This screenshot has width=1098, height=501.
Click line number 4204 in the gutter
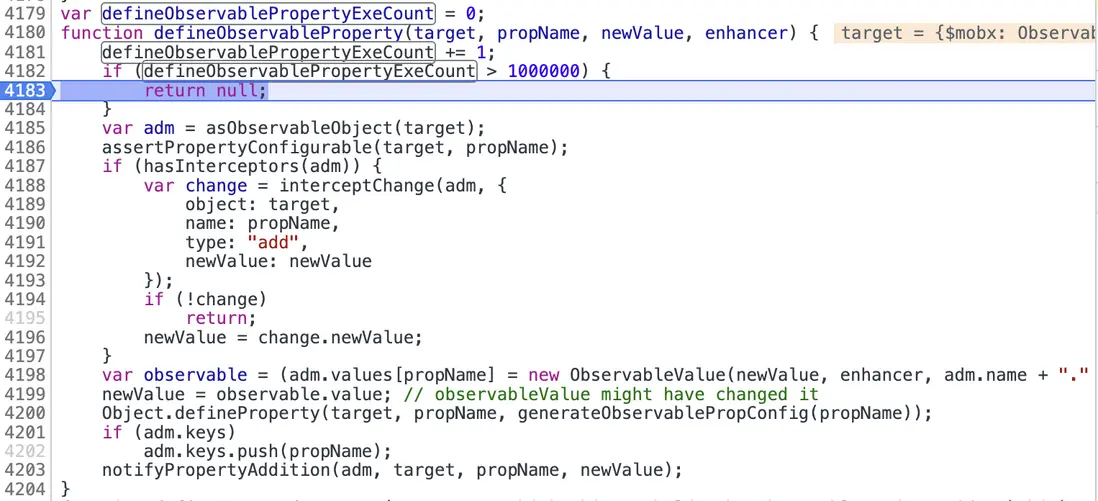coord(25,488)
